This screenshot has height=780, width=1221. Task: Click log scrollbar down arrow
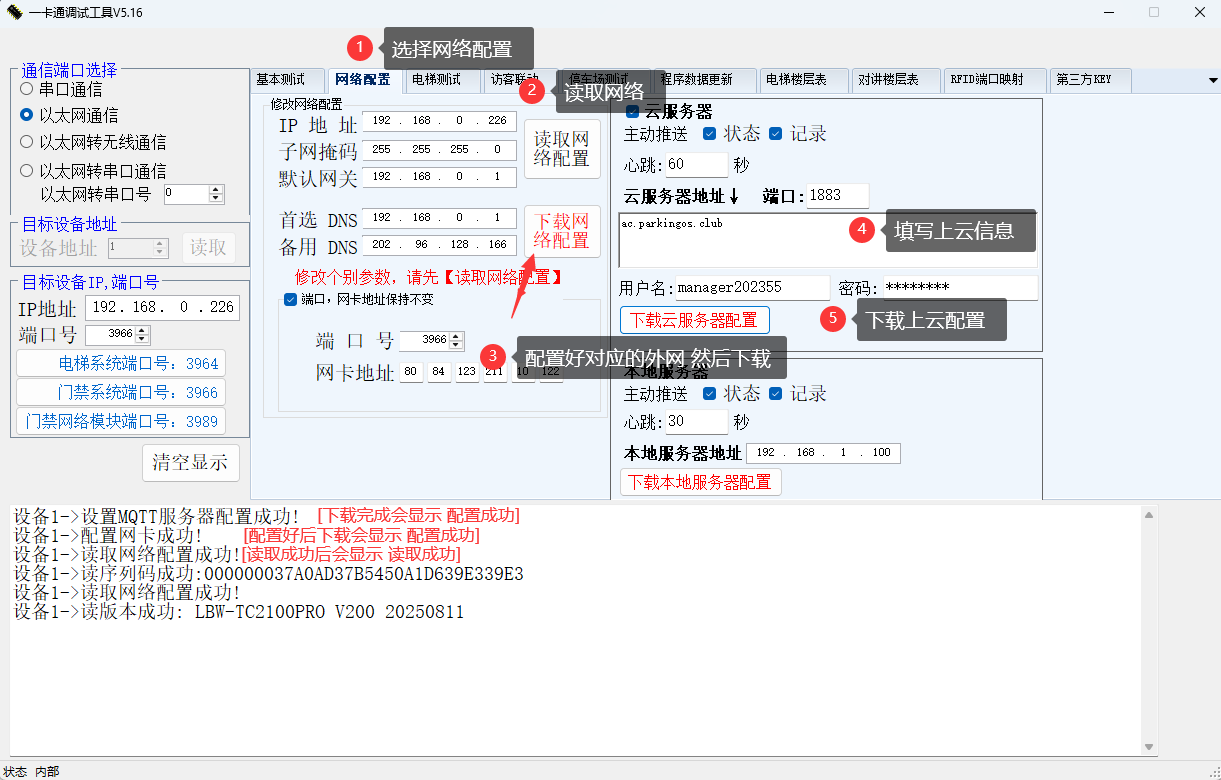tap(1150, 746)
